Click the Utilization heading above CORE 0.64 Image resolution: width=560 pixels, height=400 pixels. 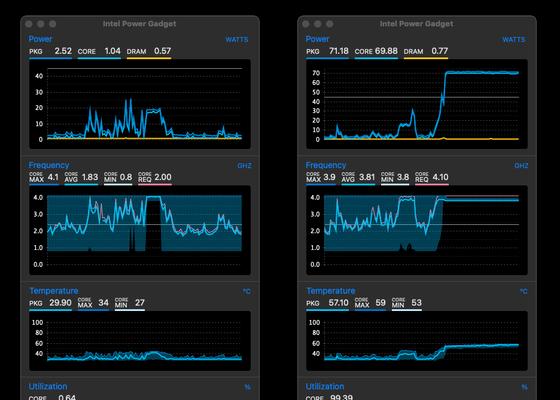(x=48, y=386)
